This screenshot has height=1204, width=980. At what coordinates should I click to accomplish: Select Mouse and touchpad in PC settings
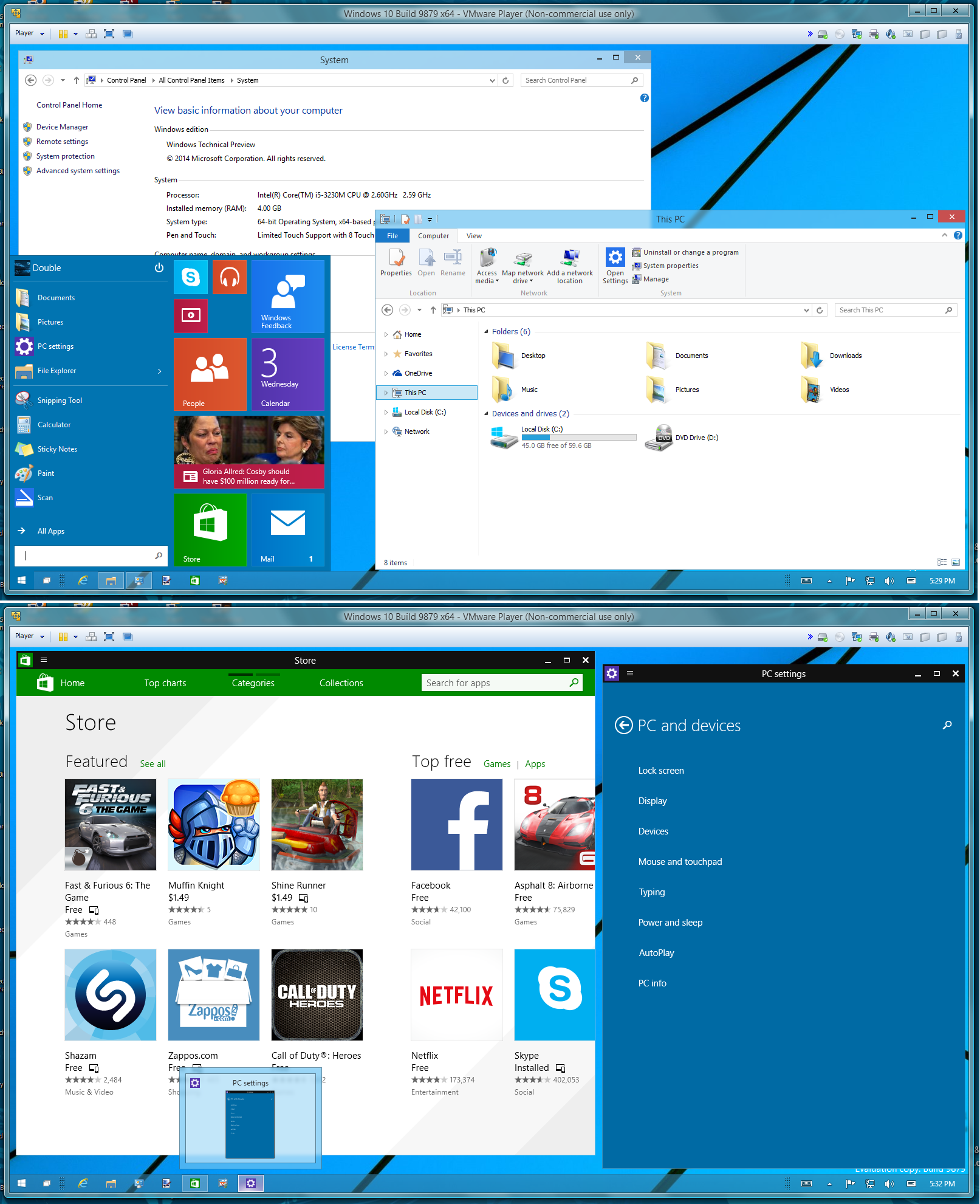680,862
